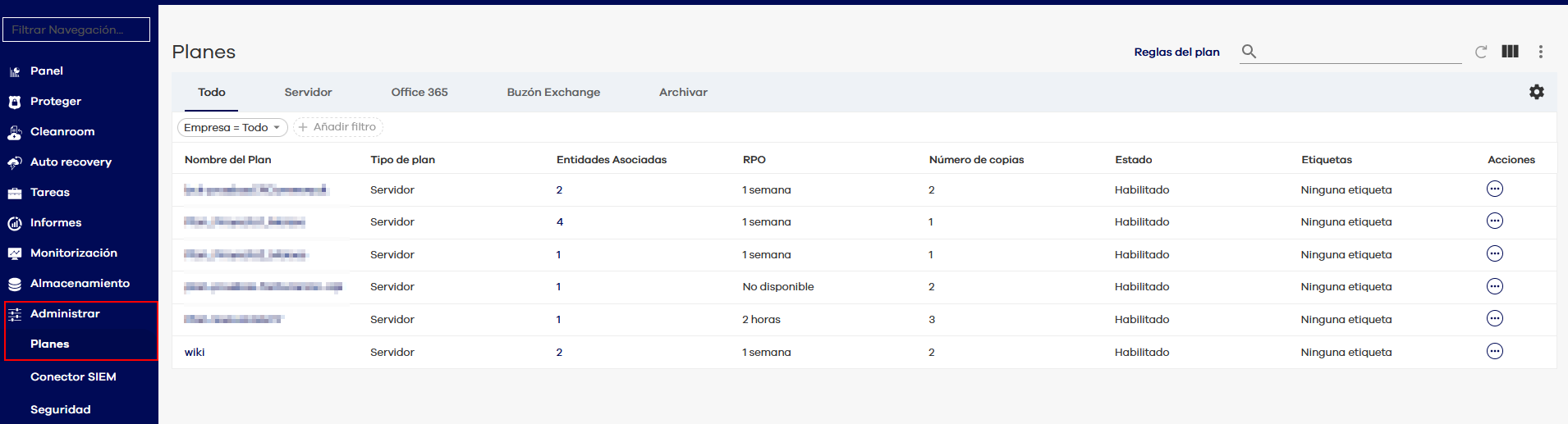Viewport: 1568px width, 424px height.
Task: Click the '2 horas' RPO cell
Action: (x=761, y=320)
